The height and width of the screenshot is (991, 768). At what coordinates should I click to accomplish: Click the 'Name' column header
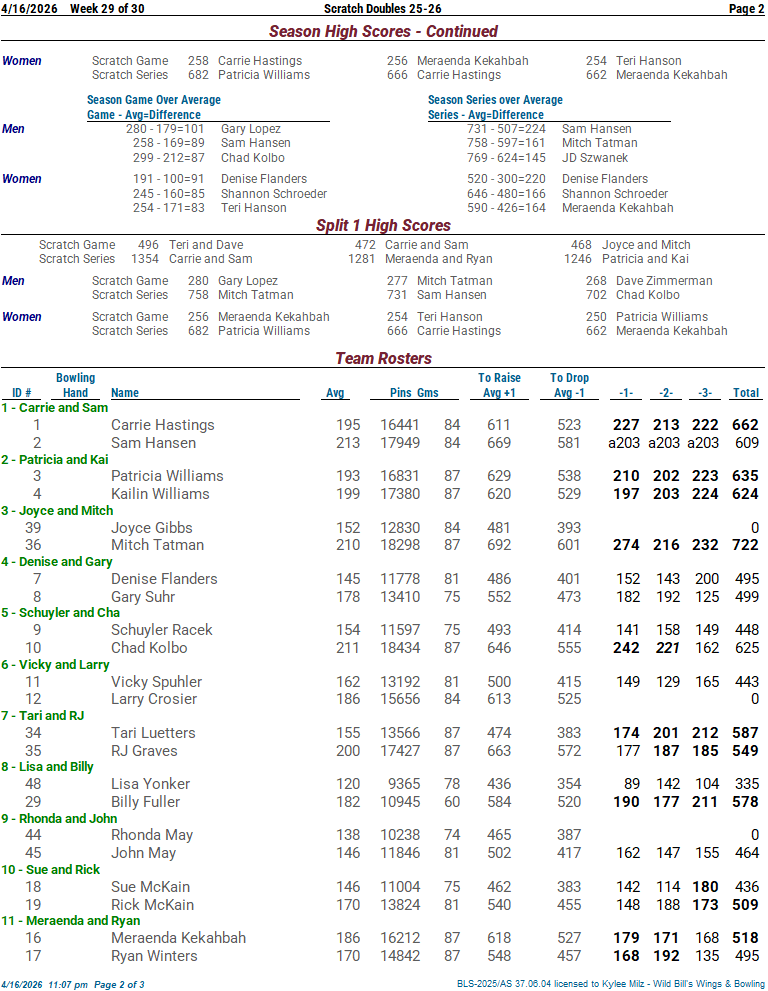pyautogui.click(x=125, y=393)
